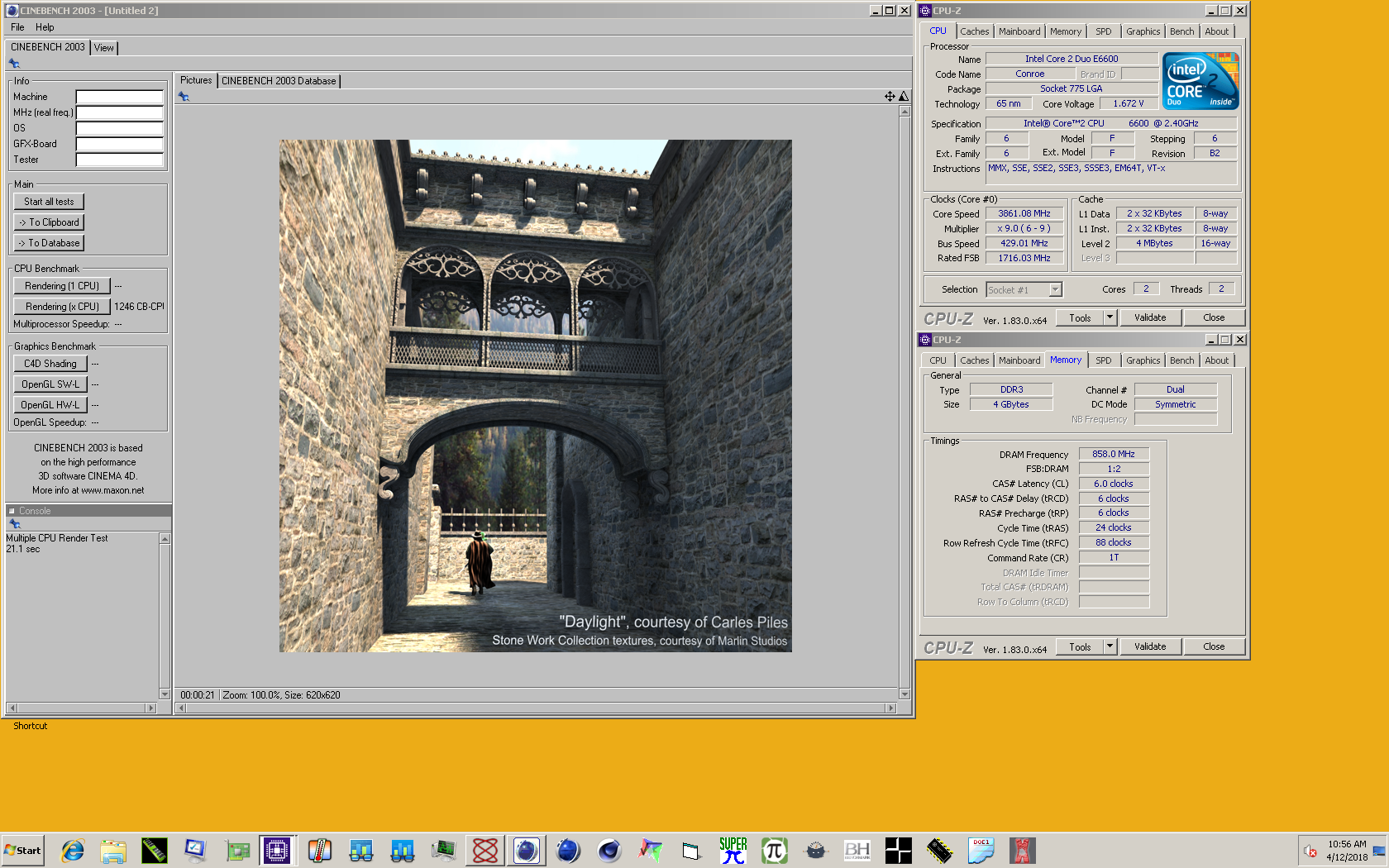
Task: Click the Intel Core 2 Duo logo
Action: pyautogui.click(x=1200, y=81)
